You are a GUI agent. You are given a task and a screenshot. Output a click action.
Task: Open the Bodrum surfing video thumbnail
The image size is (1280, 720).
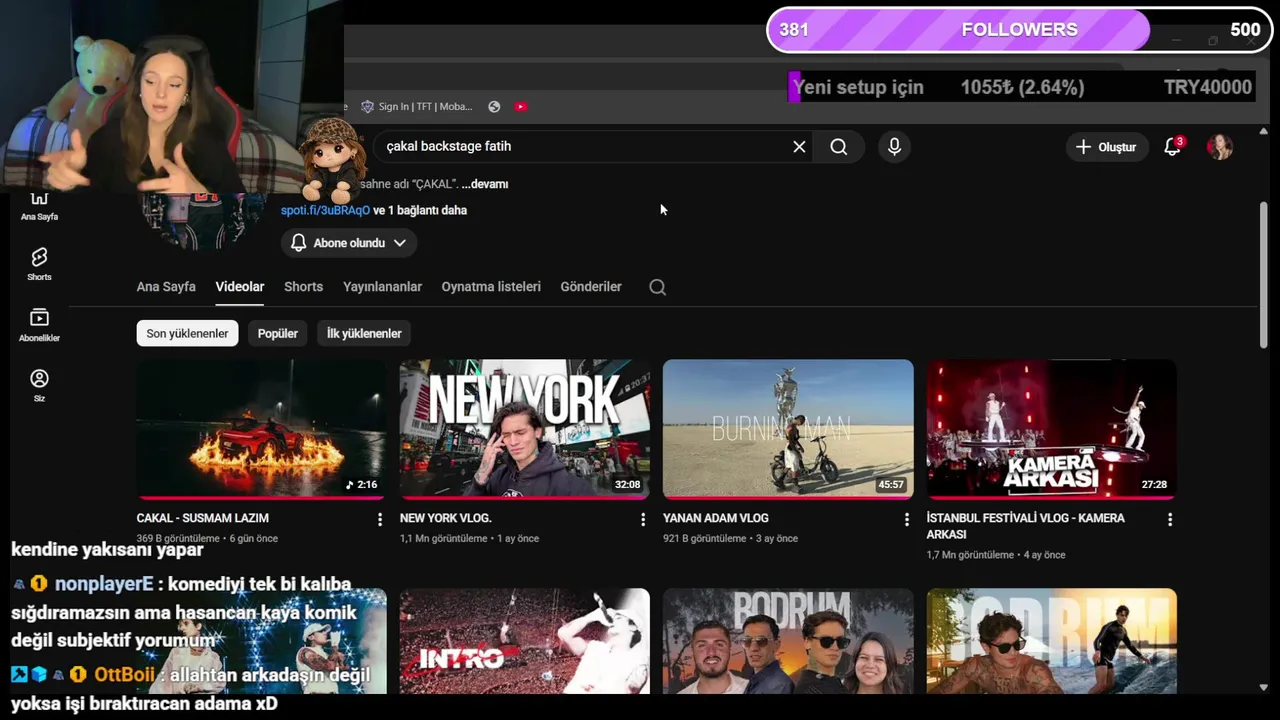tap(1051, 641)
